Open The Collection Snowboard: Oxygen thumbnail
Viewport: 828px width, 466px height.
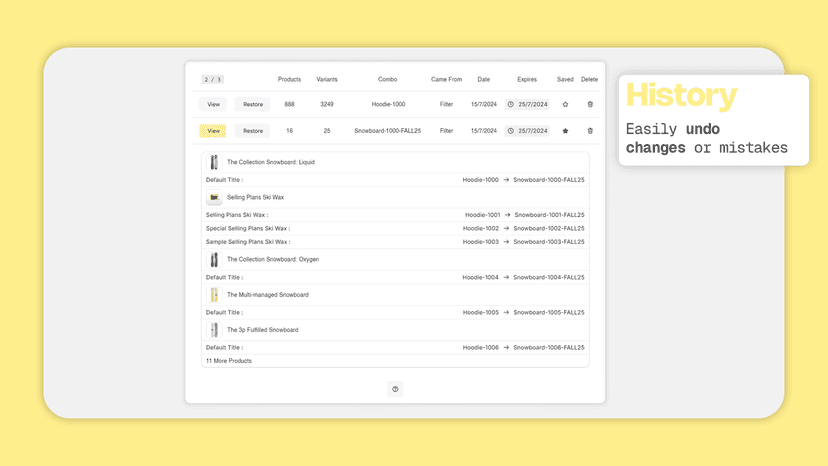214,259
